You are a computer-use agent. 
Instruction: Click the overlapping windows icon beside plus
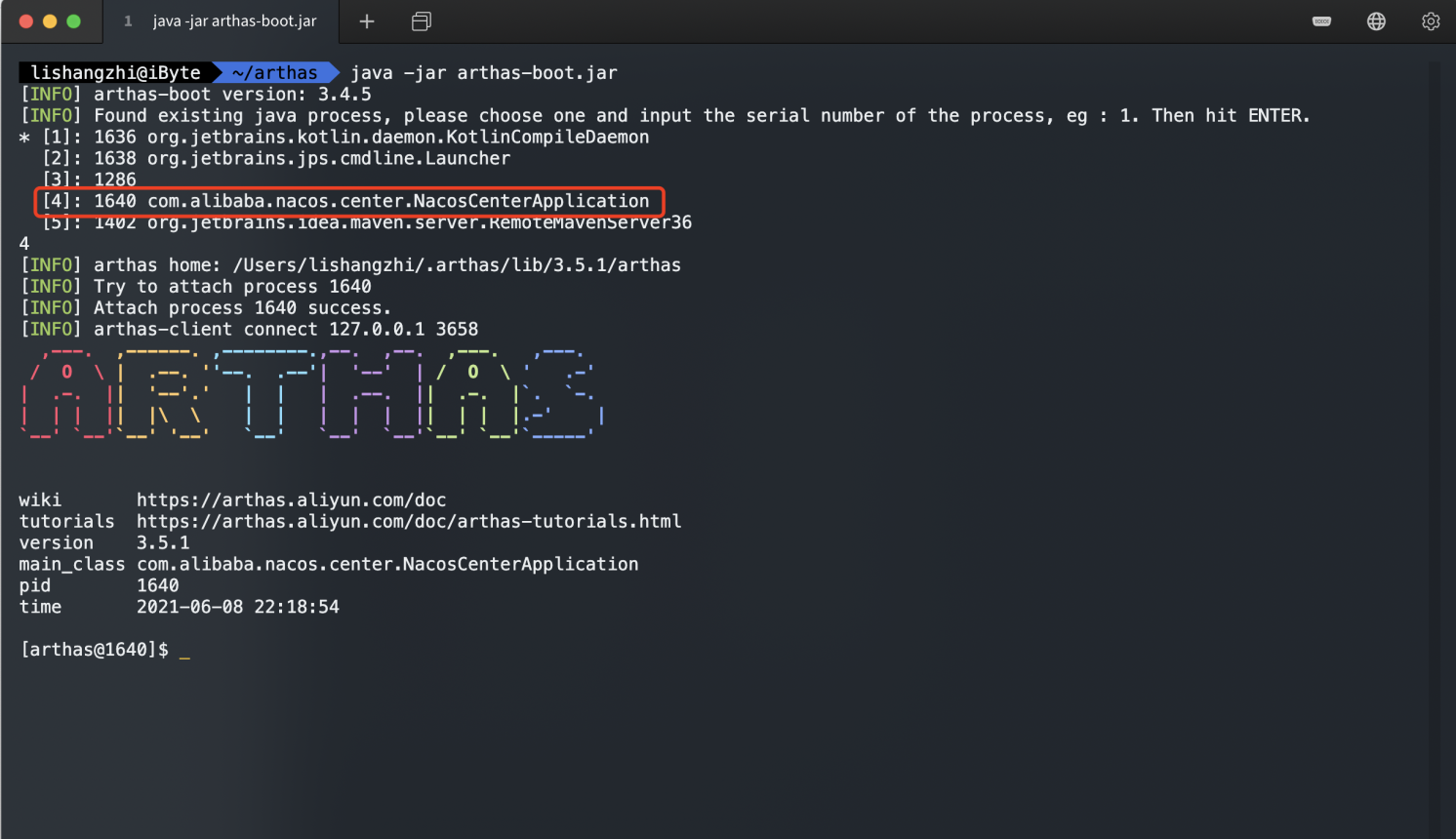click(x=422, y=21)
